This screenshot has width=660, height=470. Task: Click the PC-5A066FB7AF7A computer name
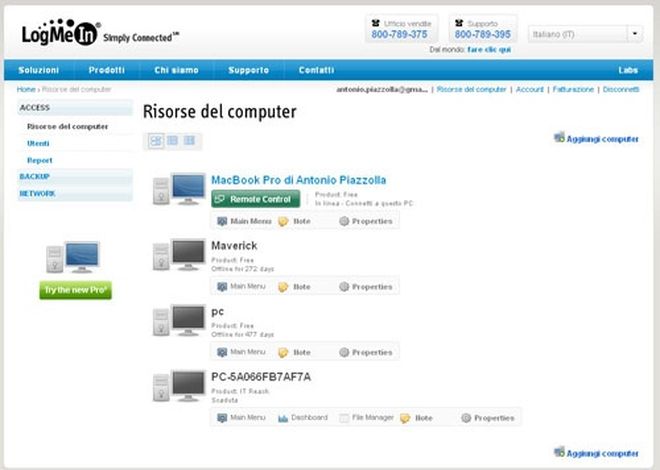click(261, 377)
